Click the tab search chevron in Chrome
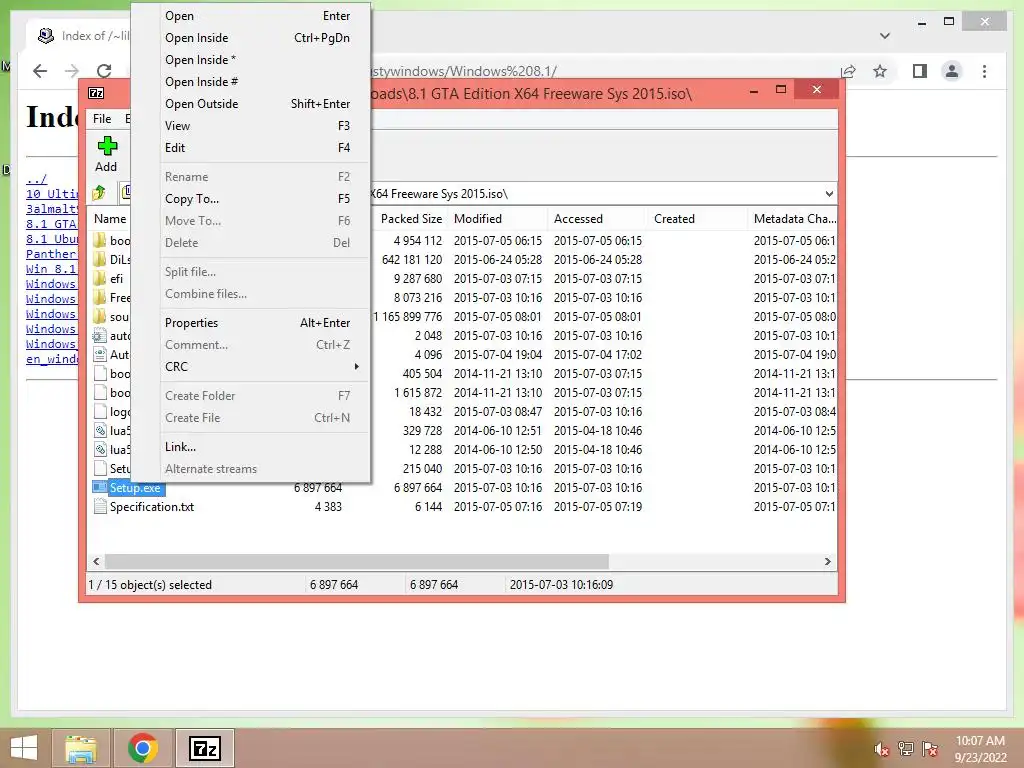 tap(885, 35)
